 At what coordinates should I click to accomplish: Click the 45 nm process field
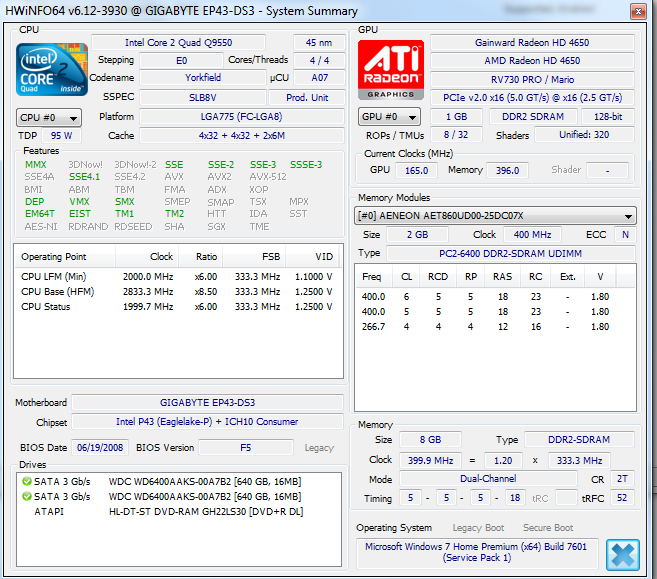pos(319,43)
